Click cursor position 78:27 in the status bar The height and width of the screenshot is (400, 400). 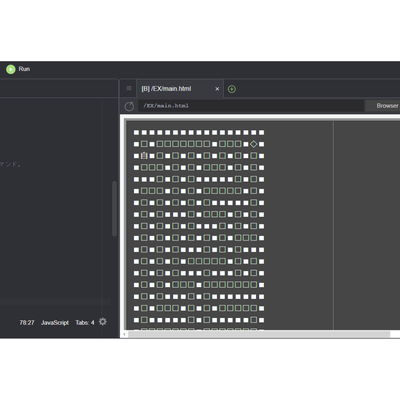pos(27,323)
